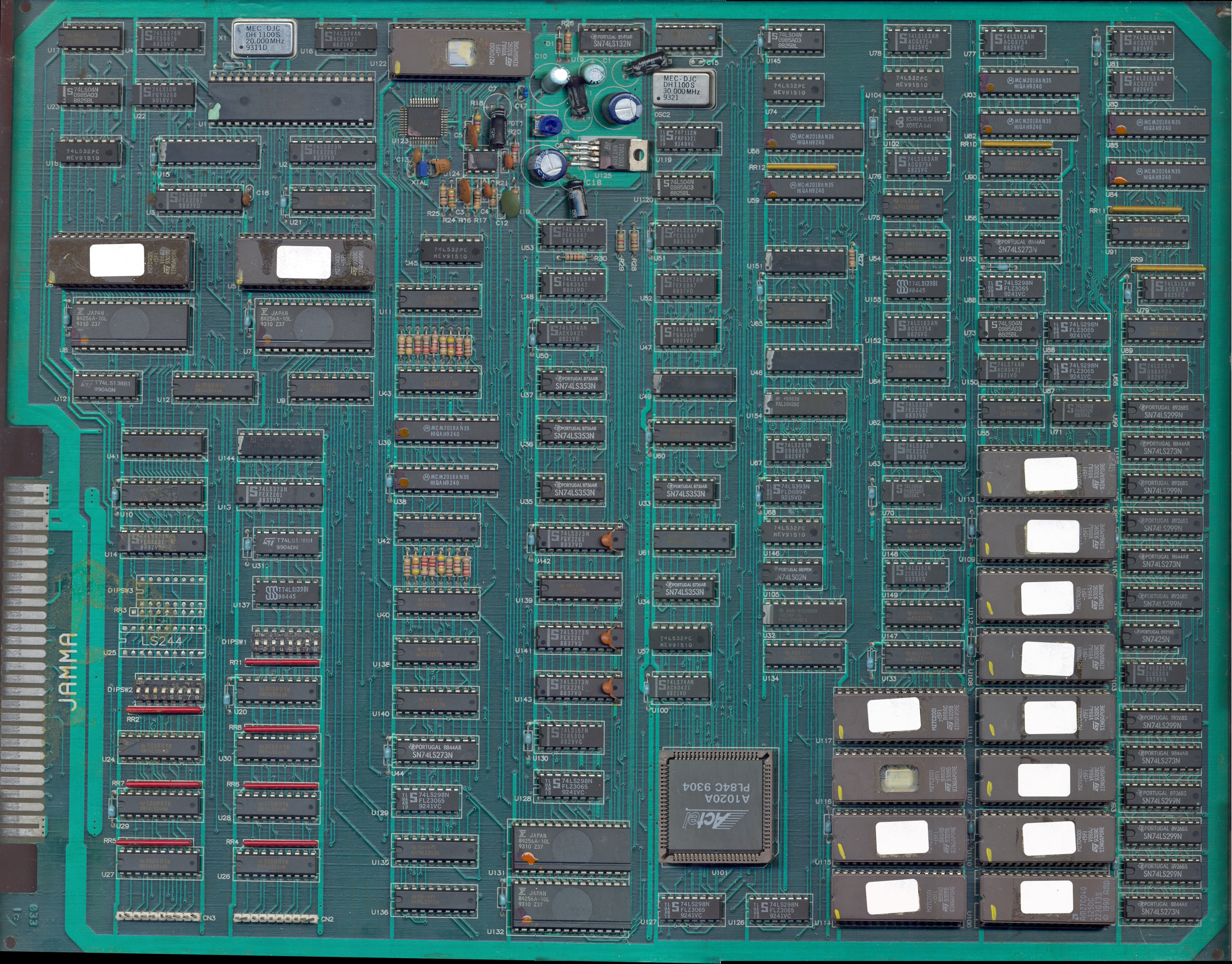Toggle switch 8 on DIPSW2
Viewport: 1232px width, 964px height.
pos(198,691)
